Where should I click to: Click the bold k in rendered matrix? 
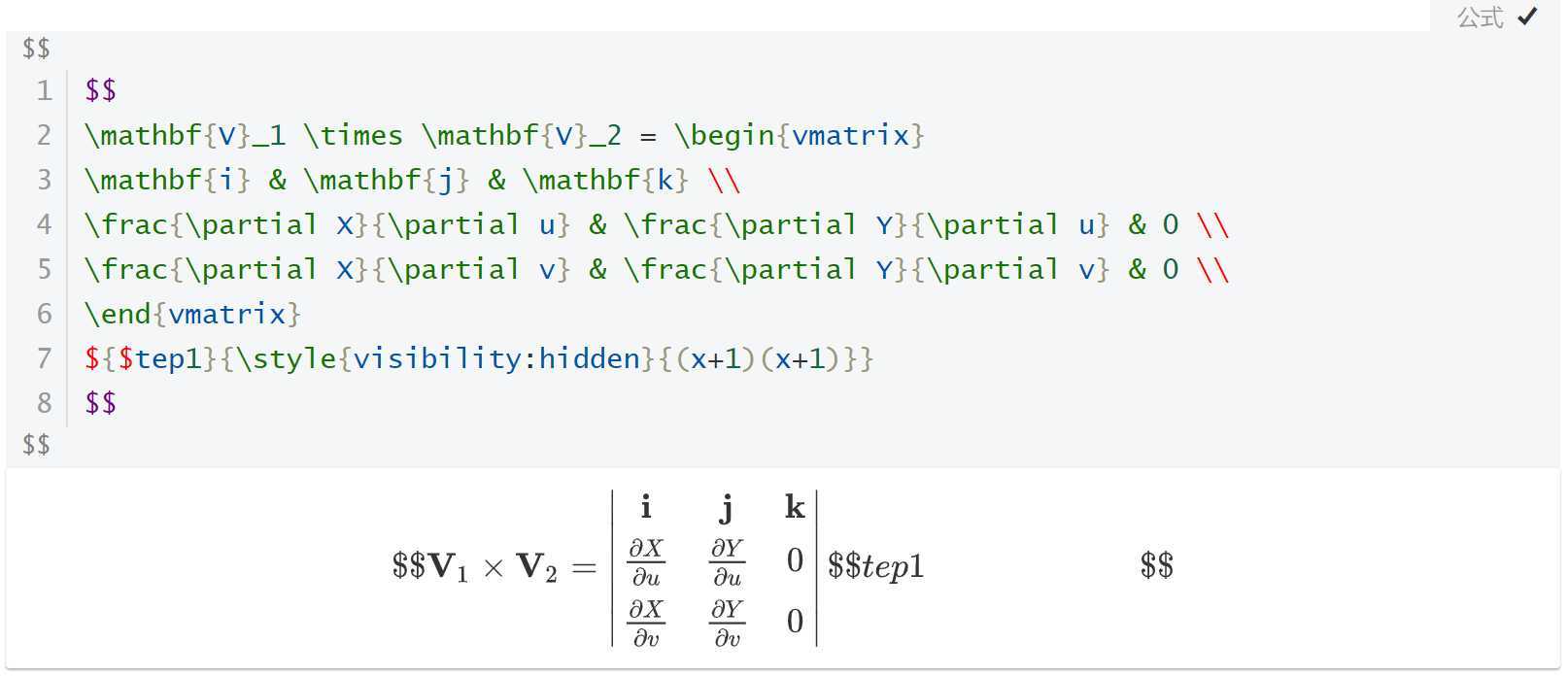[795, 507]
